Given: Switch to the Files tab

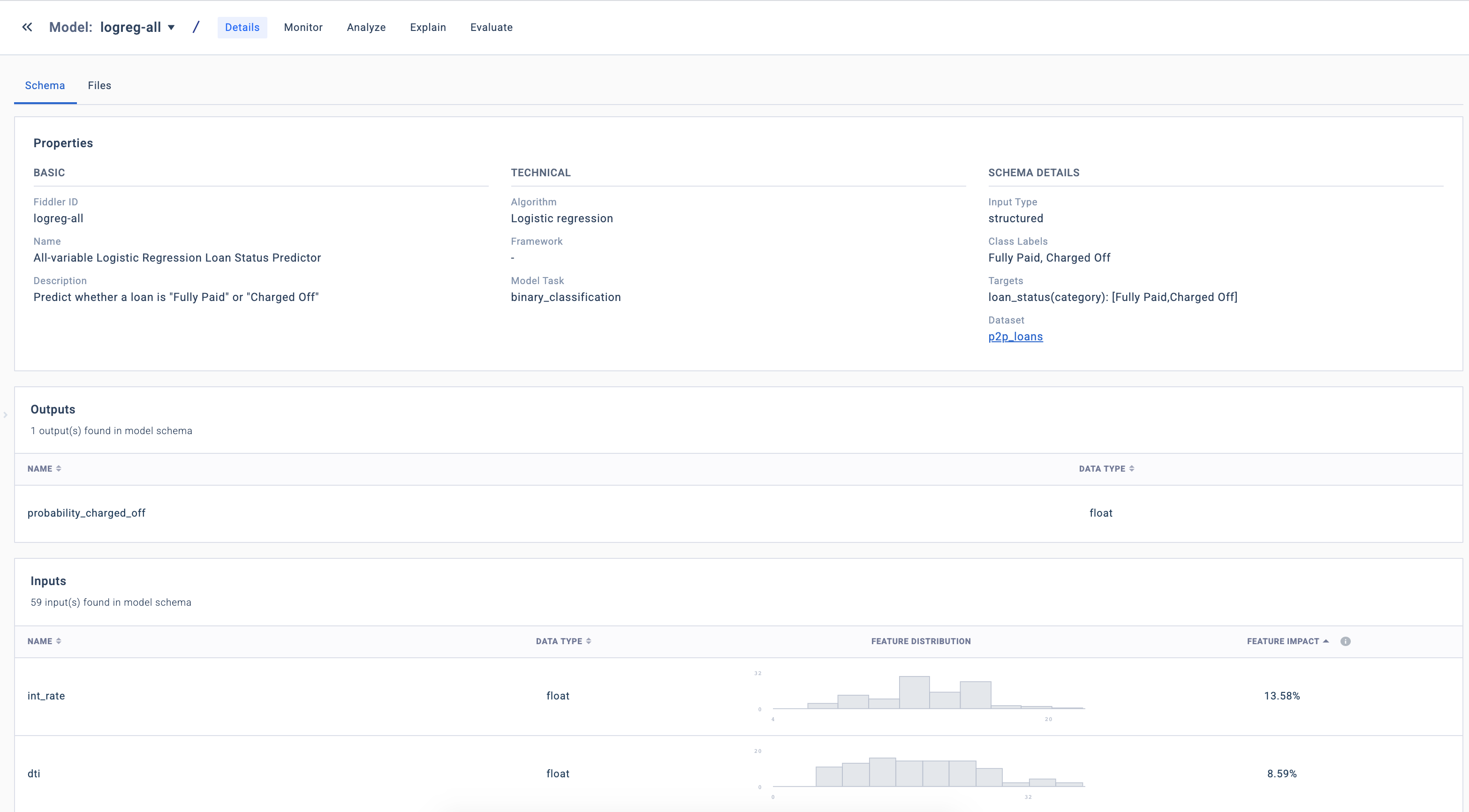Looking at the screenshot, I should (x=99, y=85).
